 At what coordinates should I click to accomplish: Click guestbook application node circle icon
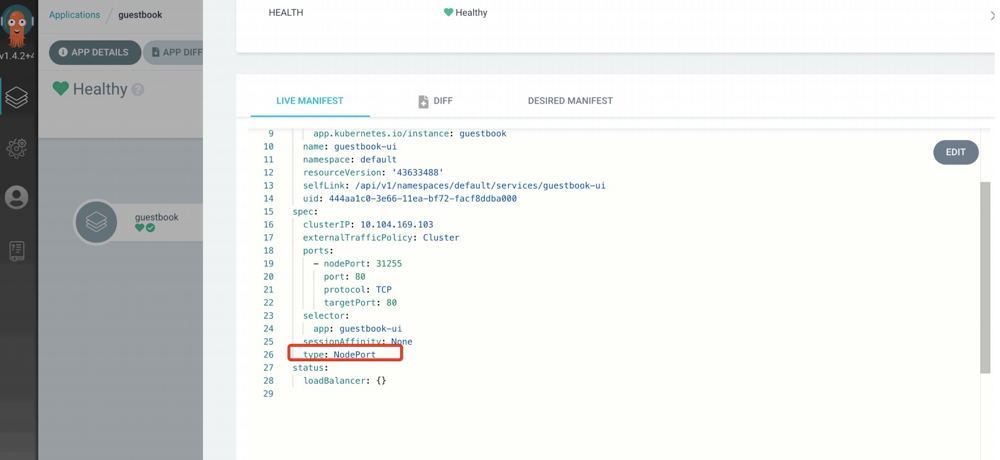point(96,222)
